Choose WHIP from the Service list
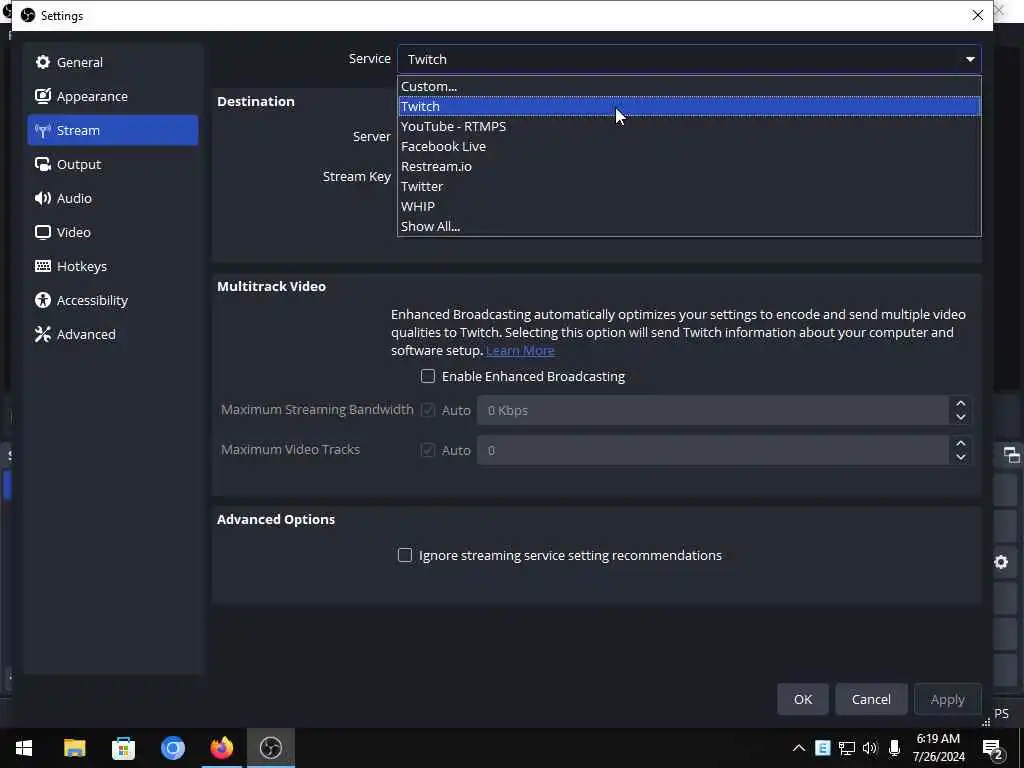 coord(689,206)
